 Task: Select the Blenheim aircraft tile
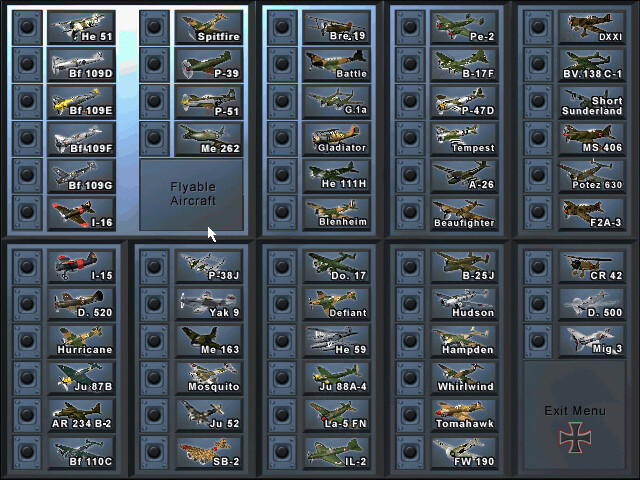click(x=336, y=213)
